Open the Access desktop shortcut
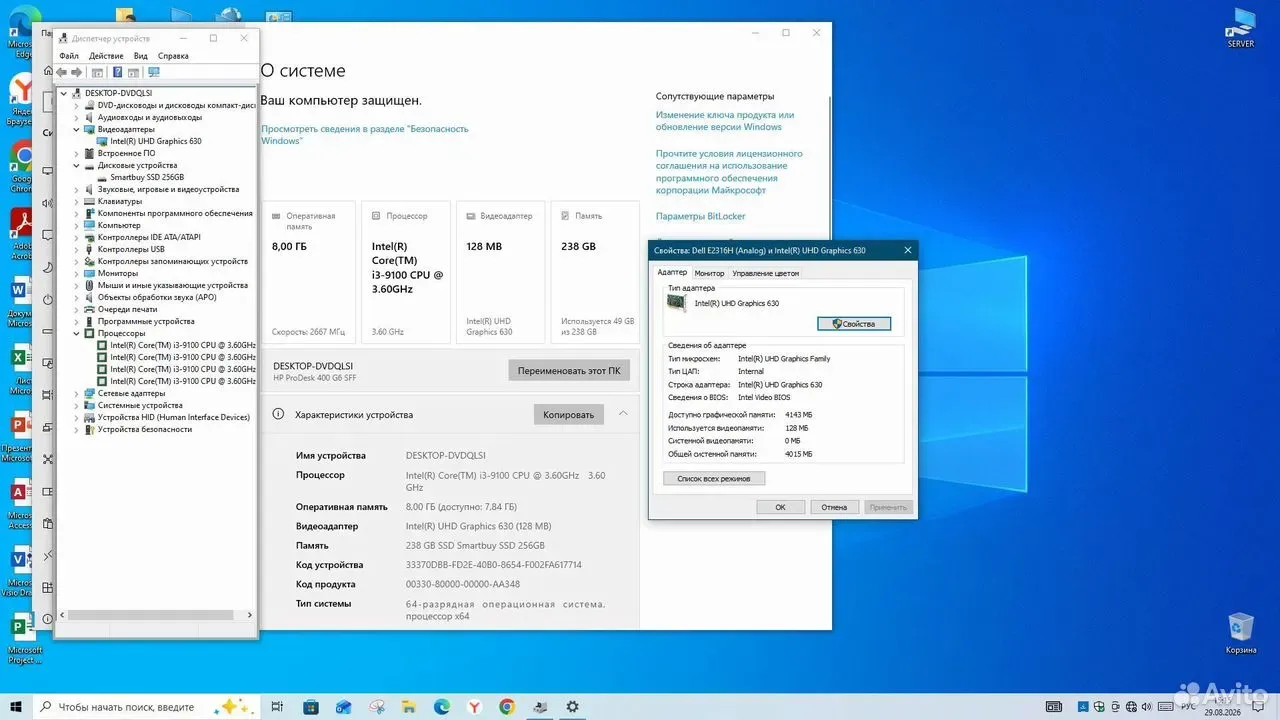The height and width of the screenshot is (720, 1280). (21, 503)
